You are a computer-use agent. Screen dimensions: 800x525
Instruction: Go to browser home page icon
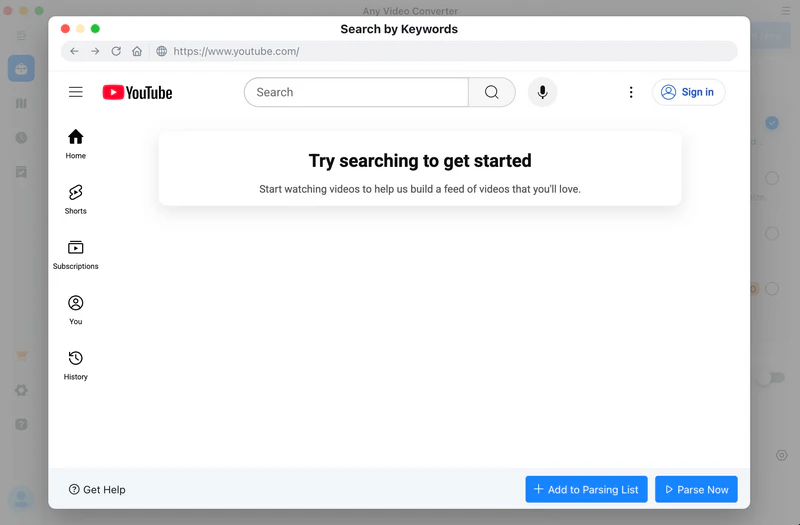(x=137, y=51)
